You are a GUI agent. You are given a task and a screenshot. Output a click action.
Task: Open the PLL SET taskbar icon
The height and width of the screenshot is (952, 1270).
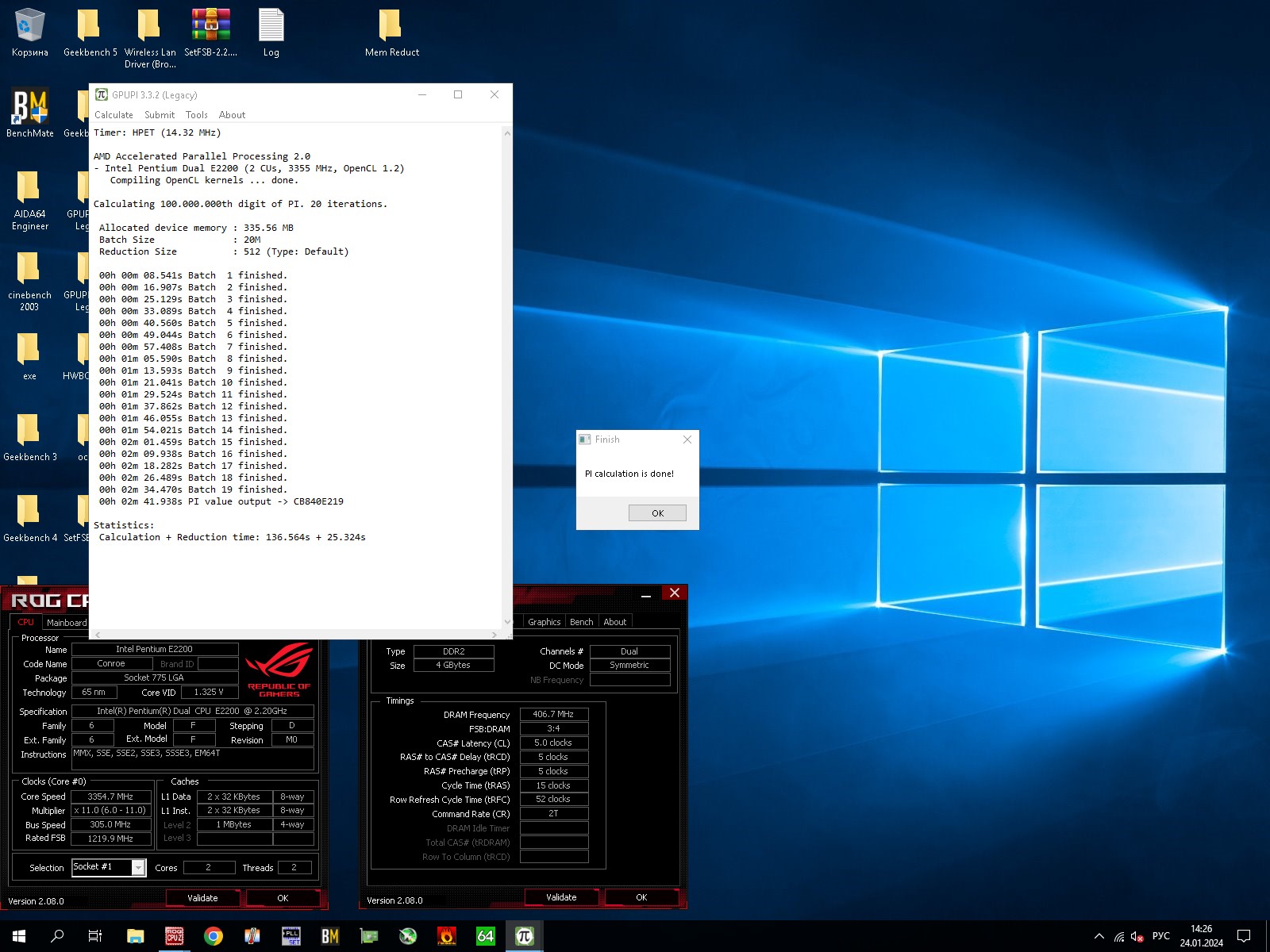(291, 936)
